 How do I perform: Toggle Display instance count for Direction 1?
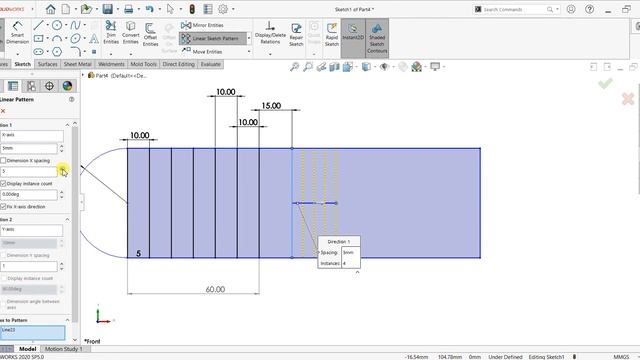(3, 184)
